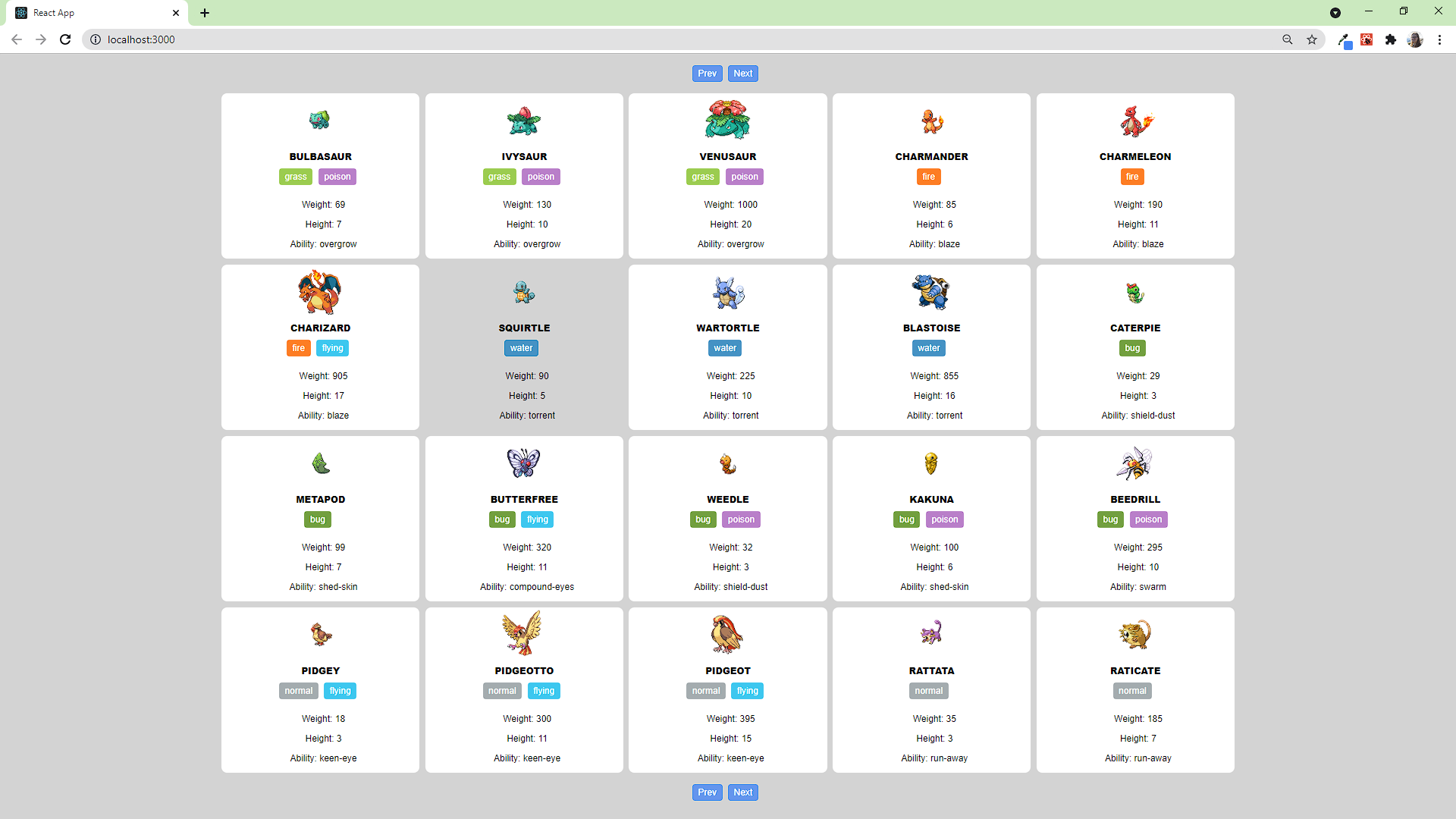Click the Charizard sprite image

319,292
